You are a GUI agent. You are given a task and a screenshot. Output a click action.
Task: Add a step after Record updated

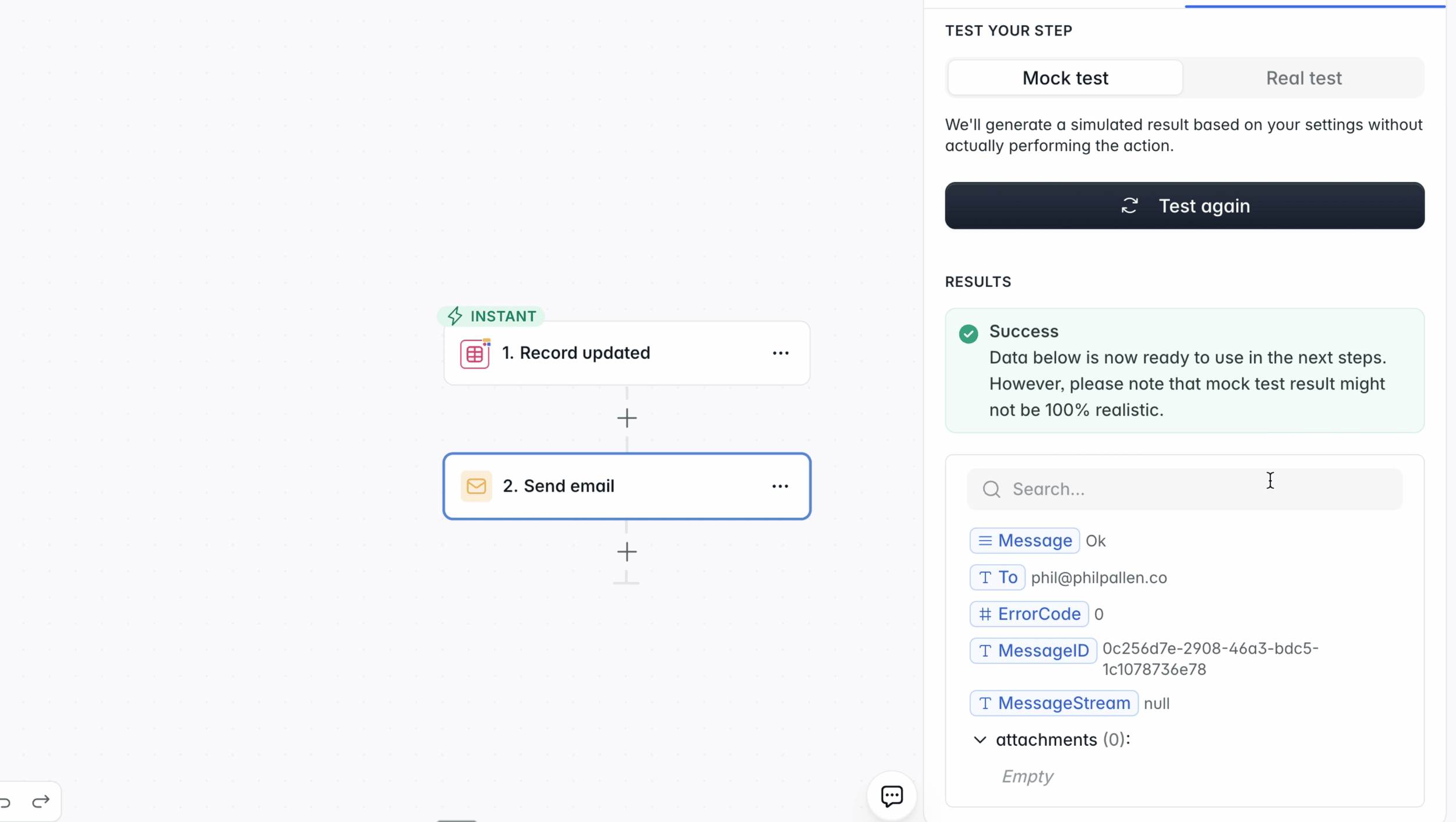pos(627,418)
